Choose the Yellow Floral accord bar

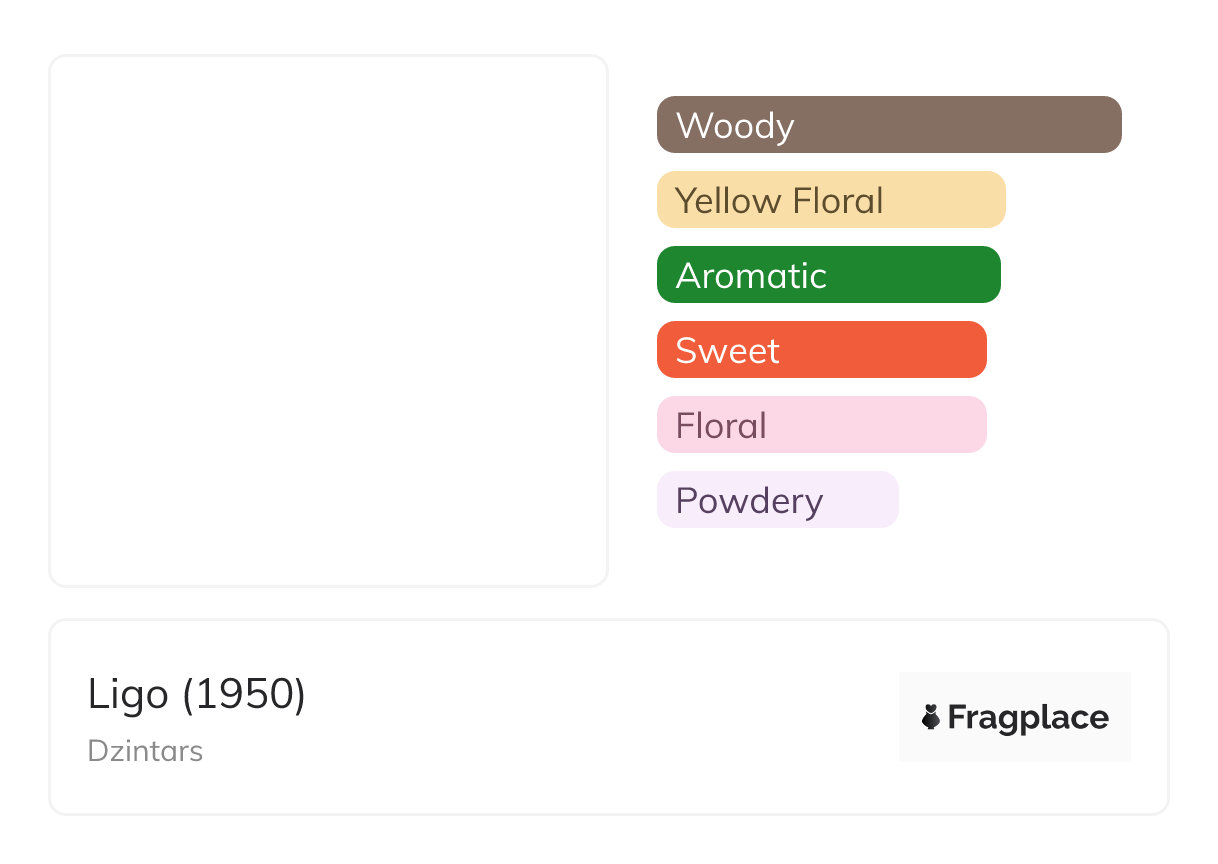[831, 200]
